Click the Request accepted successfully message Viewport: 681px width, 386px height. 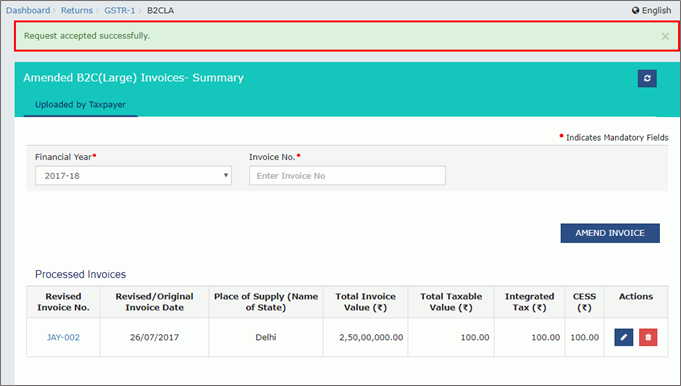[x=87, y=36]
